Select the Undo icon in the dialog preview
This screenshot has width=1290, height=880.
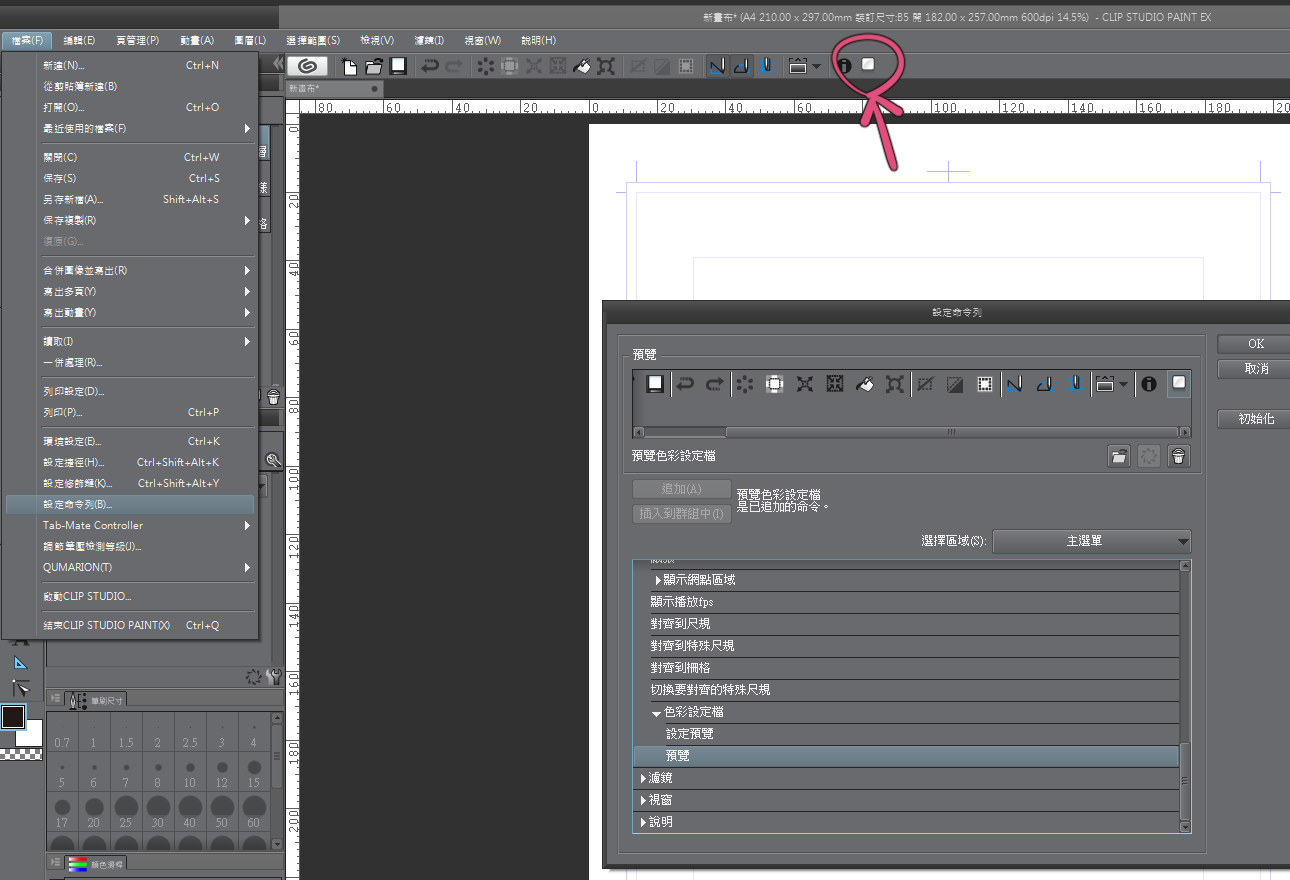coord(685,384)
